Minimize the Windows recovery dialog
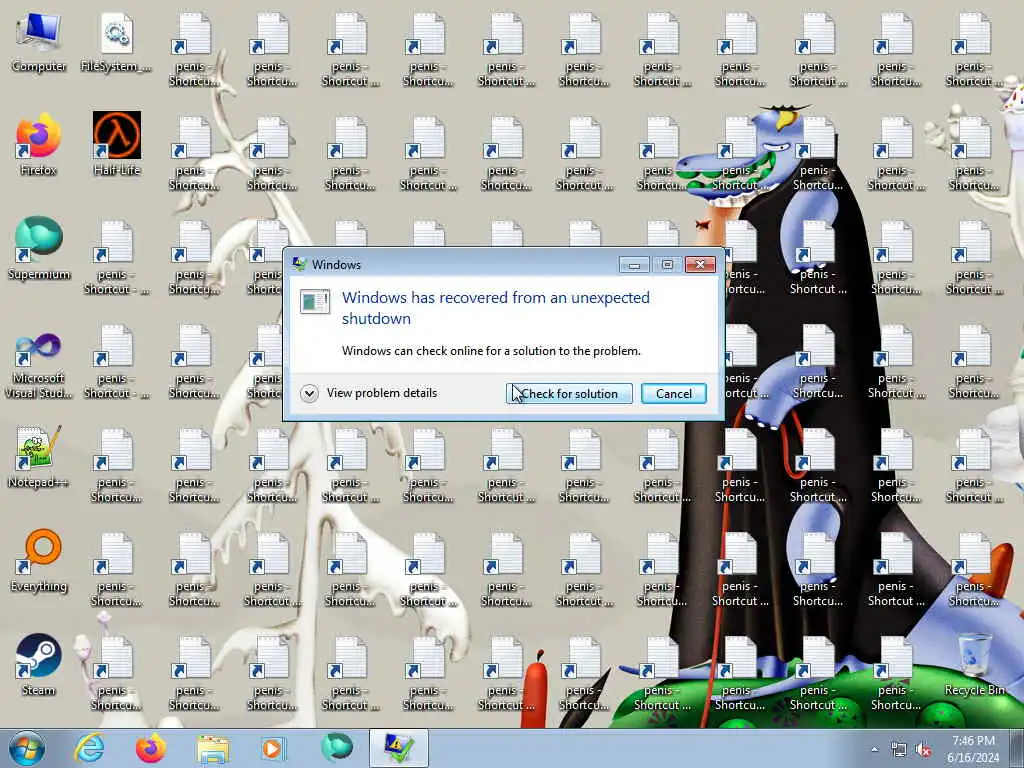 pos(633,264)
